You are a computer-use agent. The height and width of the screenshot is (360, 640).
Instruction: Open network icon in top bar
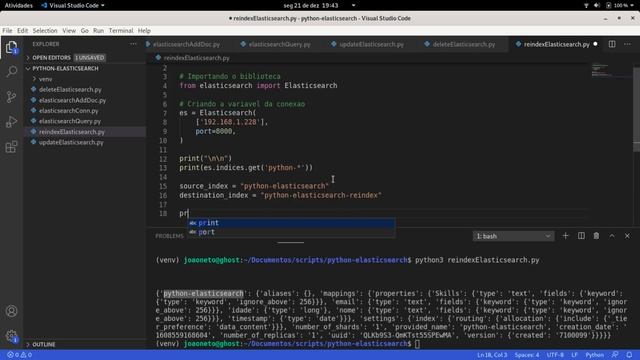586,5
